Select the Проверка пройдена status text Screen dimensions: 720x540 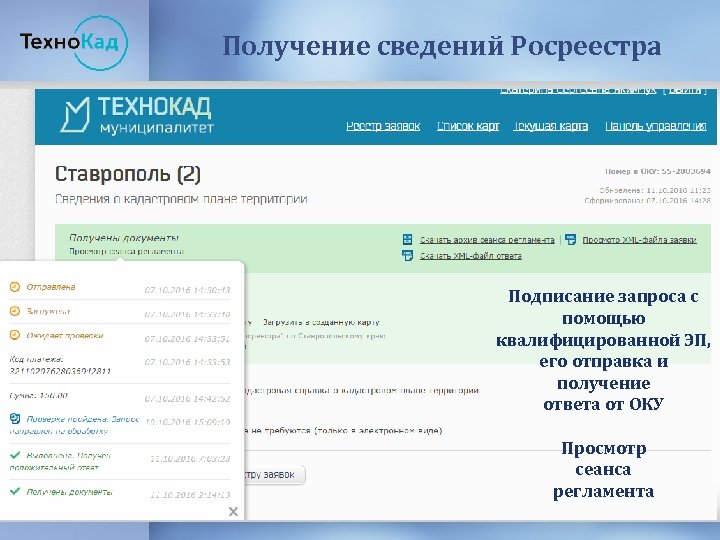74,425
